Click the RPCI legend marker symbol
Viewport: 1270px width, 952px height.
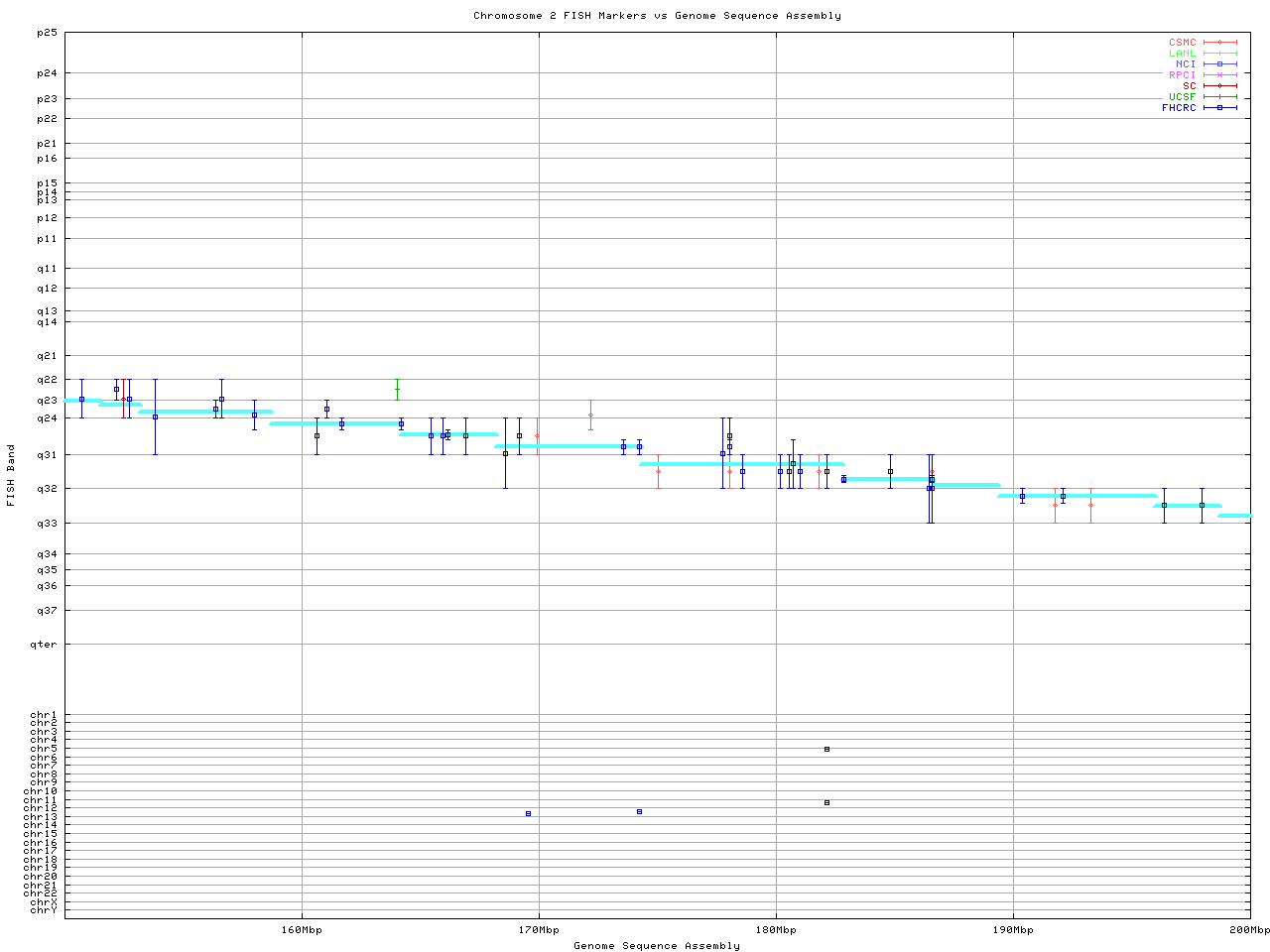pyautogui.click(x=1219, y=75)
